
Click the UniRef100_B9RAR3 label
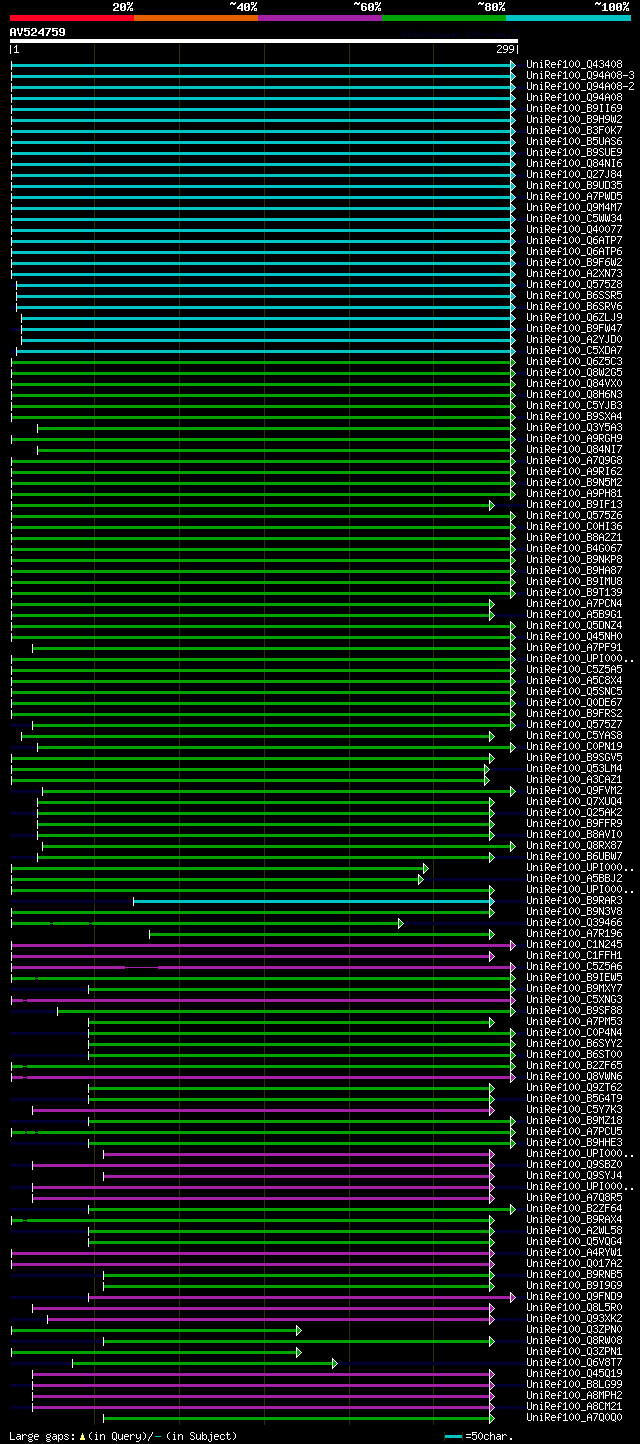574,900
